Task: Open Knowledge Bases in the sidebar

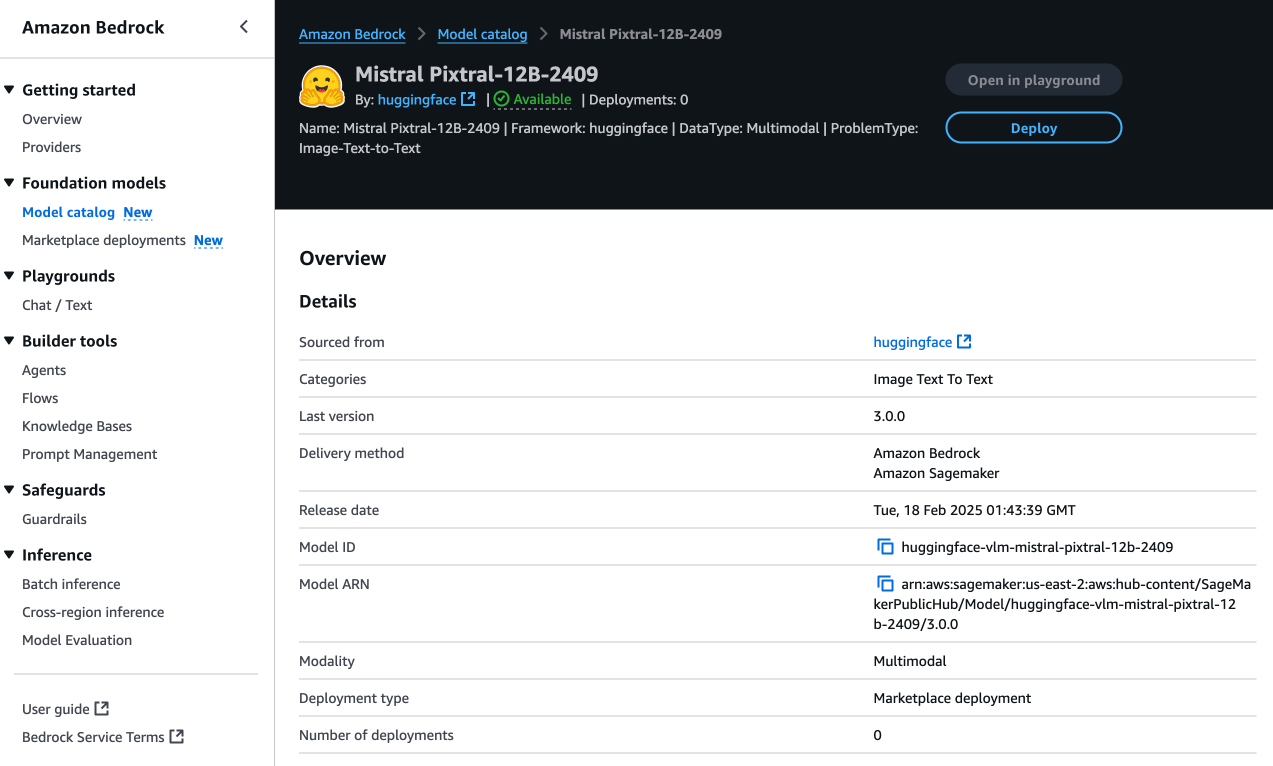Action: click(x=77, y=426)
